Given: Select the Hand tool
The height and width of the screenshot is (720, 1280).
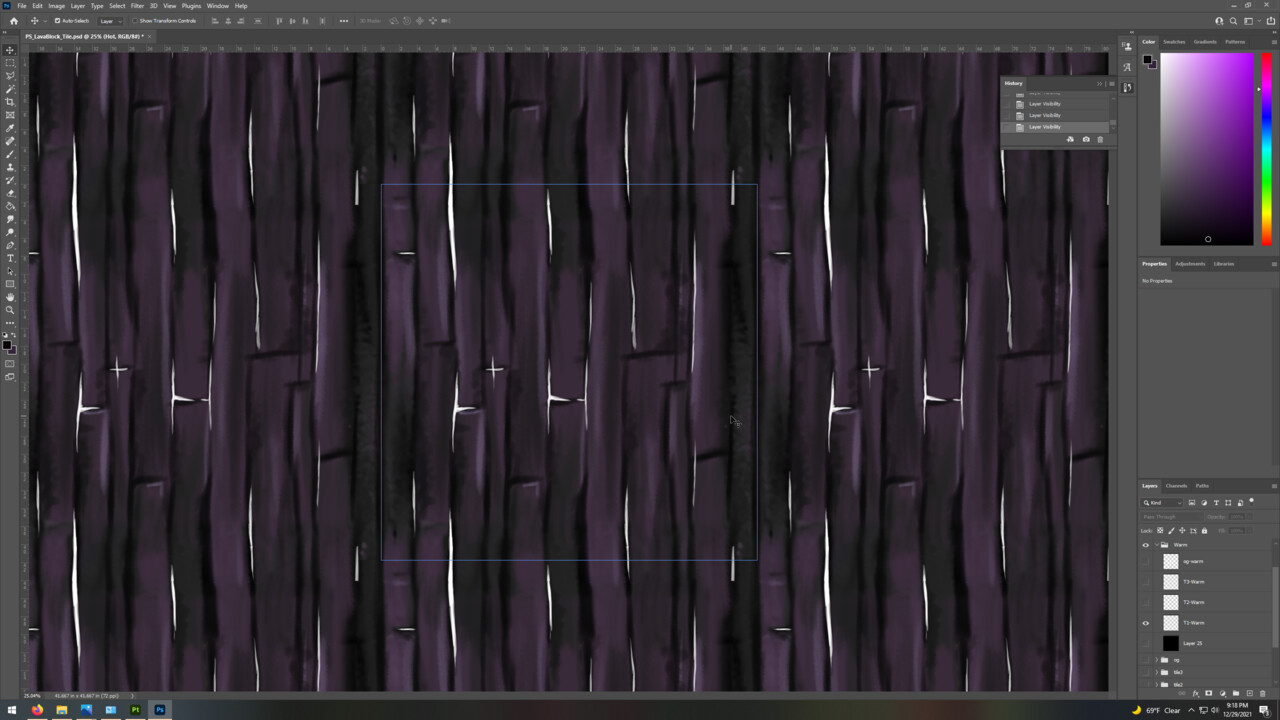Looking at the screenshot, I should coord(10,297).
